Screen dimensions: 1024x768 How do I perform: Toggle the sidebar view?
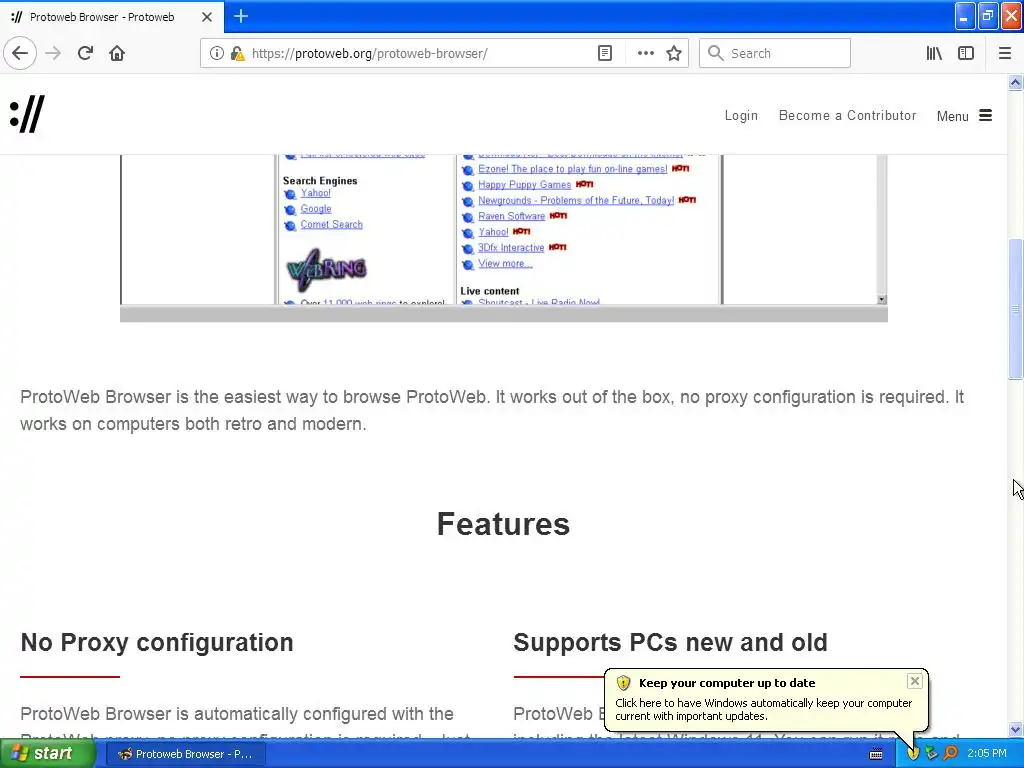click(966, 53)
